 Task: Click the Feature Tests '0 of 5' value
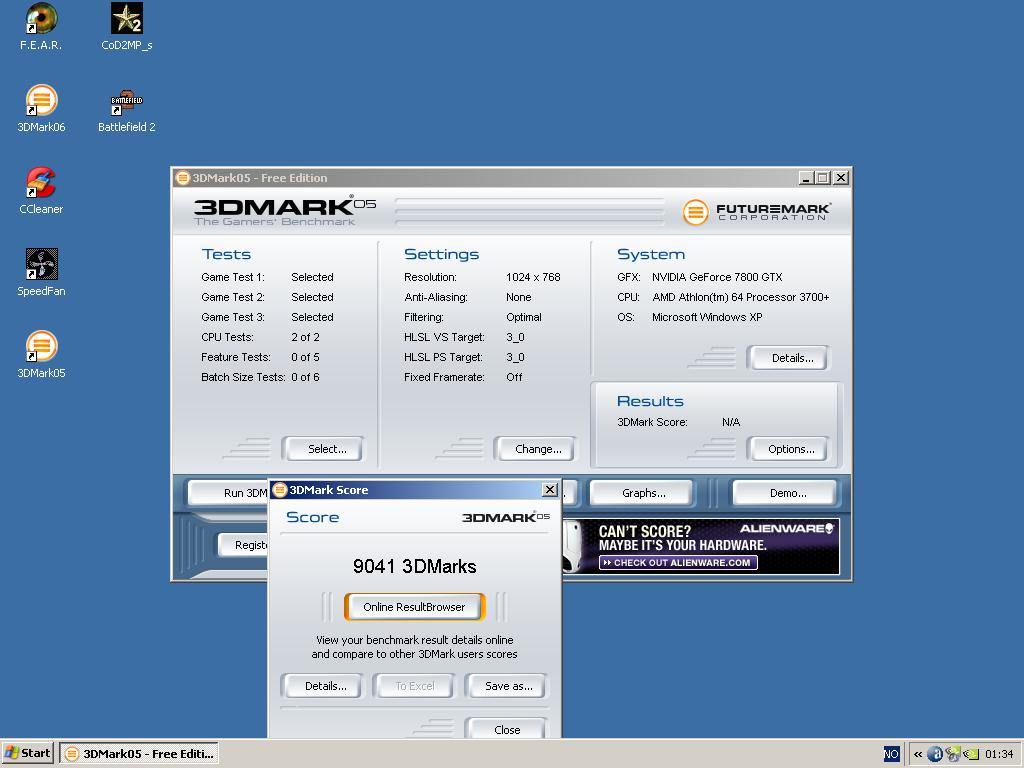305,357
